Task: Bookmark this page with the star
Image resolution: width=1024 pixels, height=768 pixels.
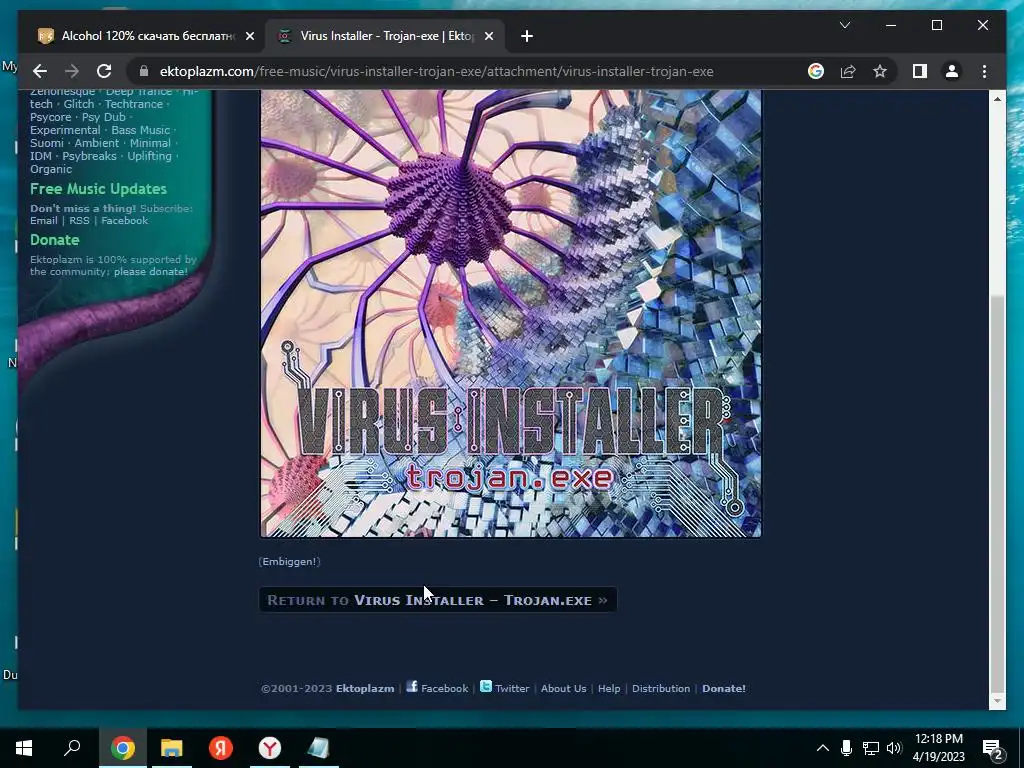Action: [x=880, y=71]
